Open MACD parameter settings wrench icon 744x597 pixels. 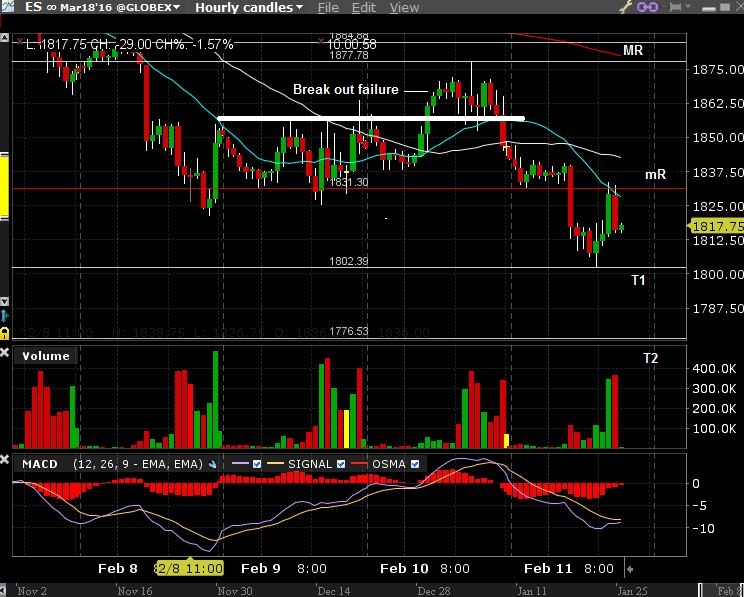click(x=212, y=464)
